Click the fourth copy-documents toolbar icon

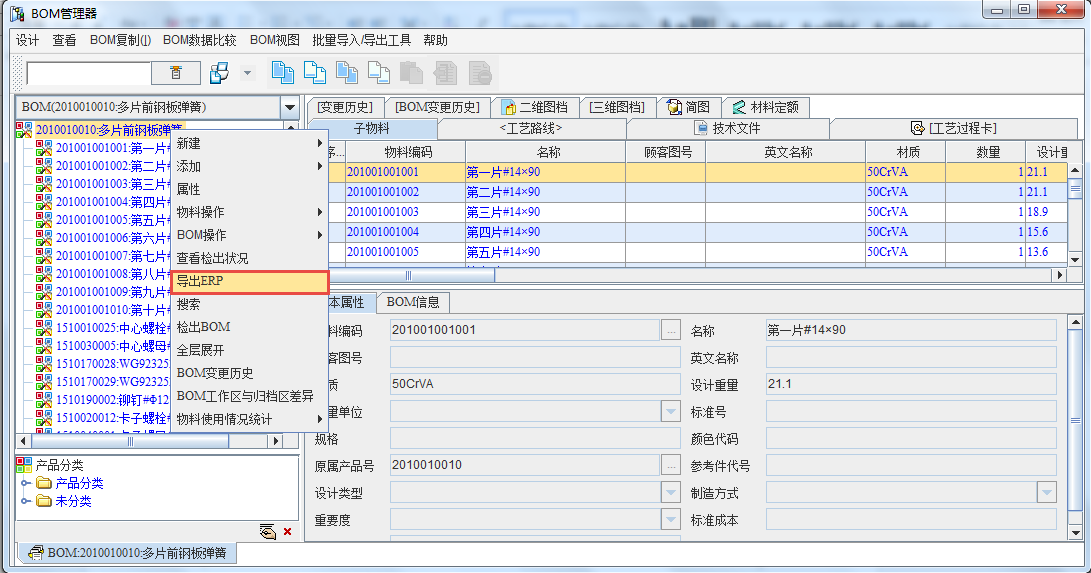pyautogui.click(x=379, y=72)
